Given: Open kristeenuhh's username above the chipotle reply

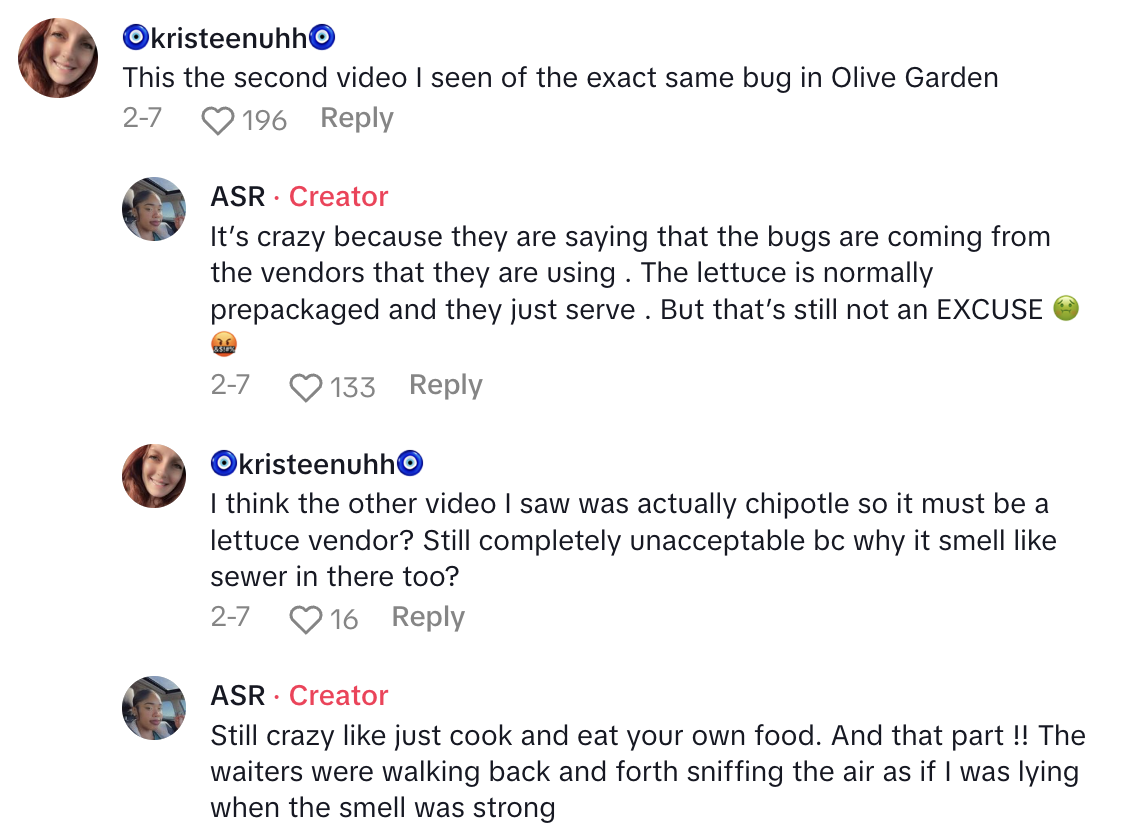Looking at the screenshot, I should click(x=317, y=464).
